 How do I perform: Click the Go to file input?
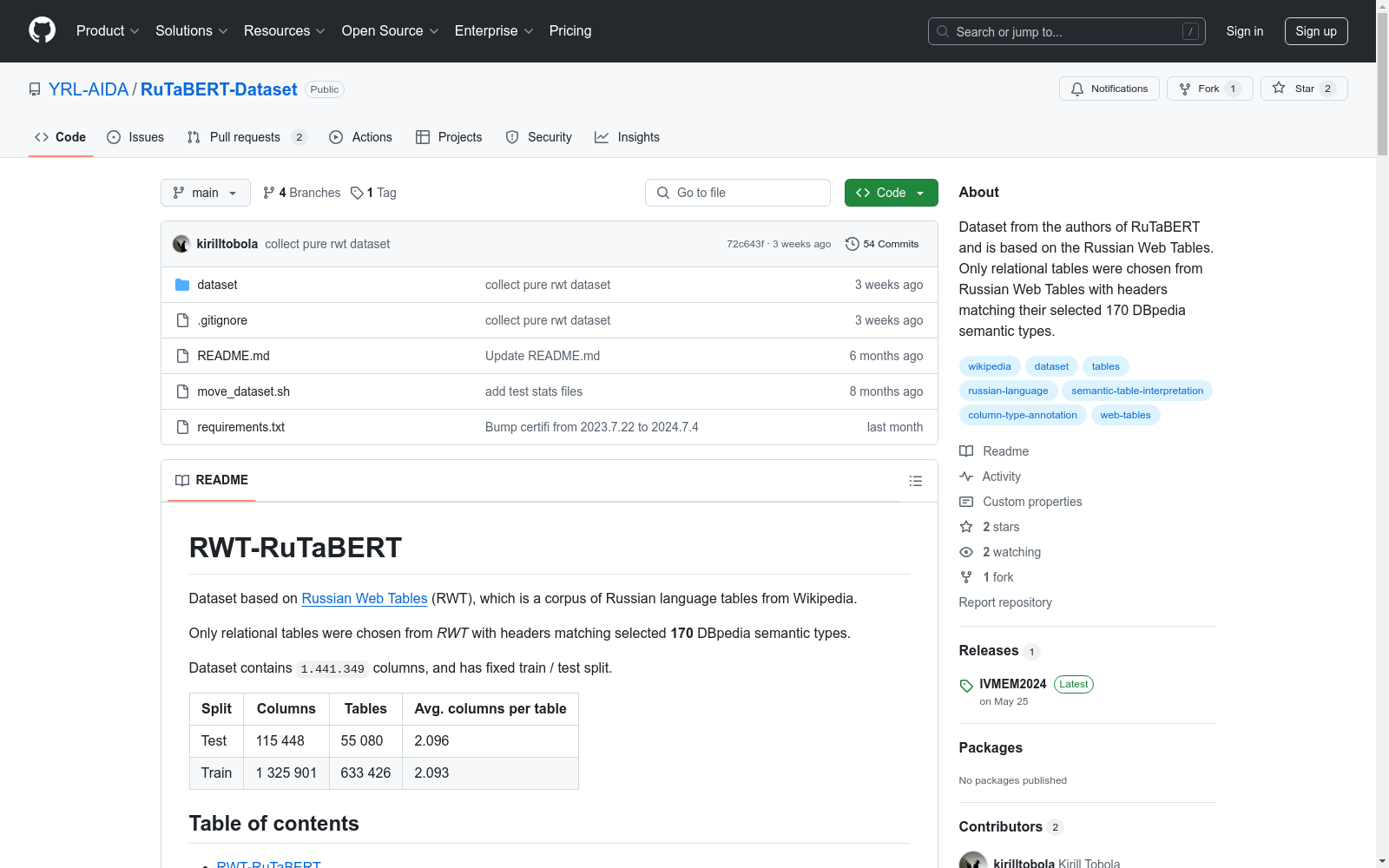click(x=738, y=193)
